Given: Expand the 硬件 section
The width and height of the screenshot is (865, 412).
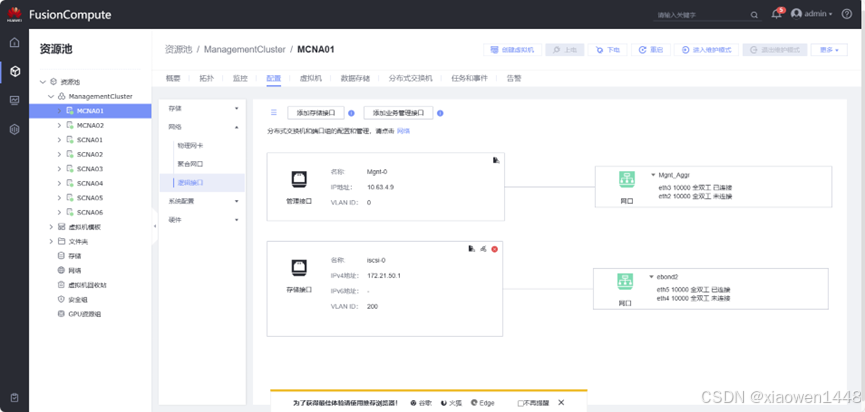Looking at the screenshot, I should click(x=237, y=220).
